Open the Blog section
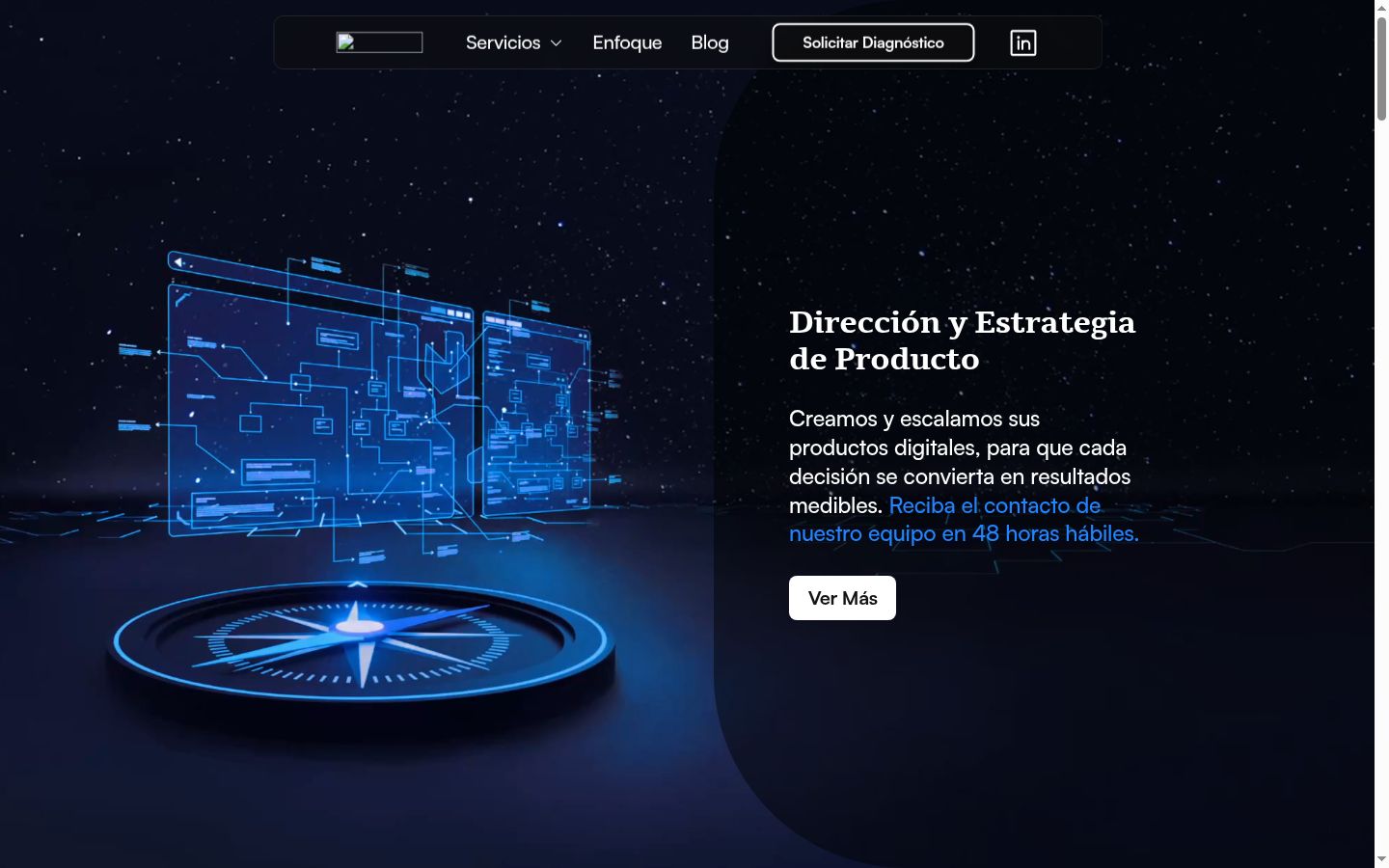The height and width of the screenshot is (868, 1389). coord(710,42)
